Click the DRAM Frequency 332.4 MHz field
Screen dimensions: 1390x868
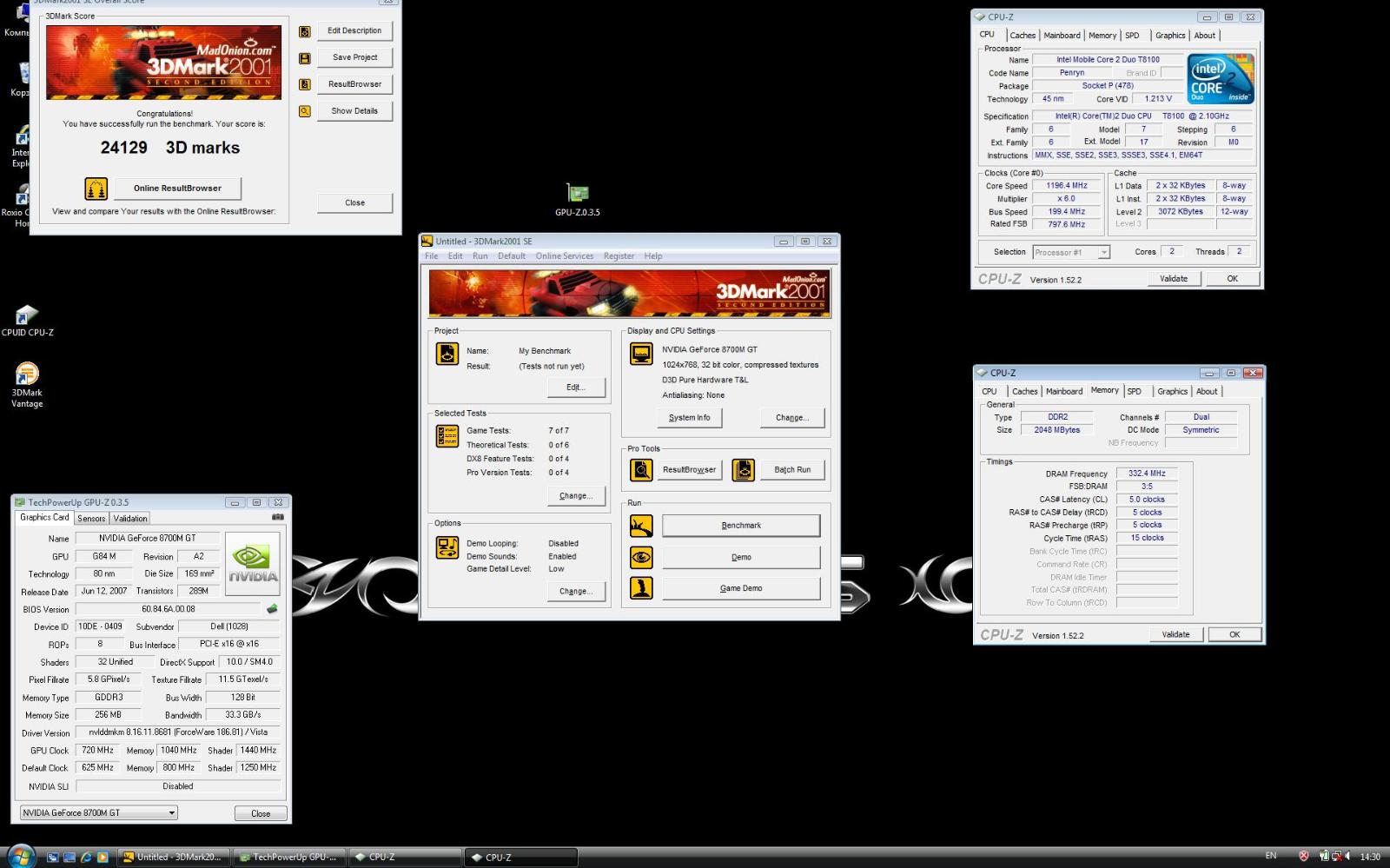[1147, 474]
